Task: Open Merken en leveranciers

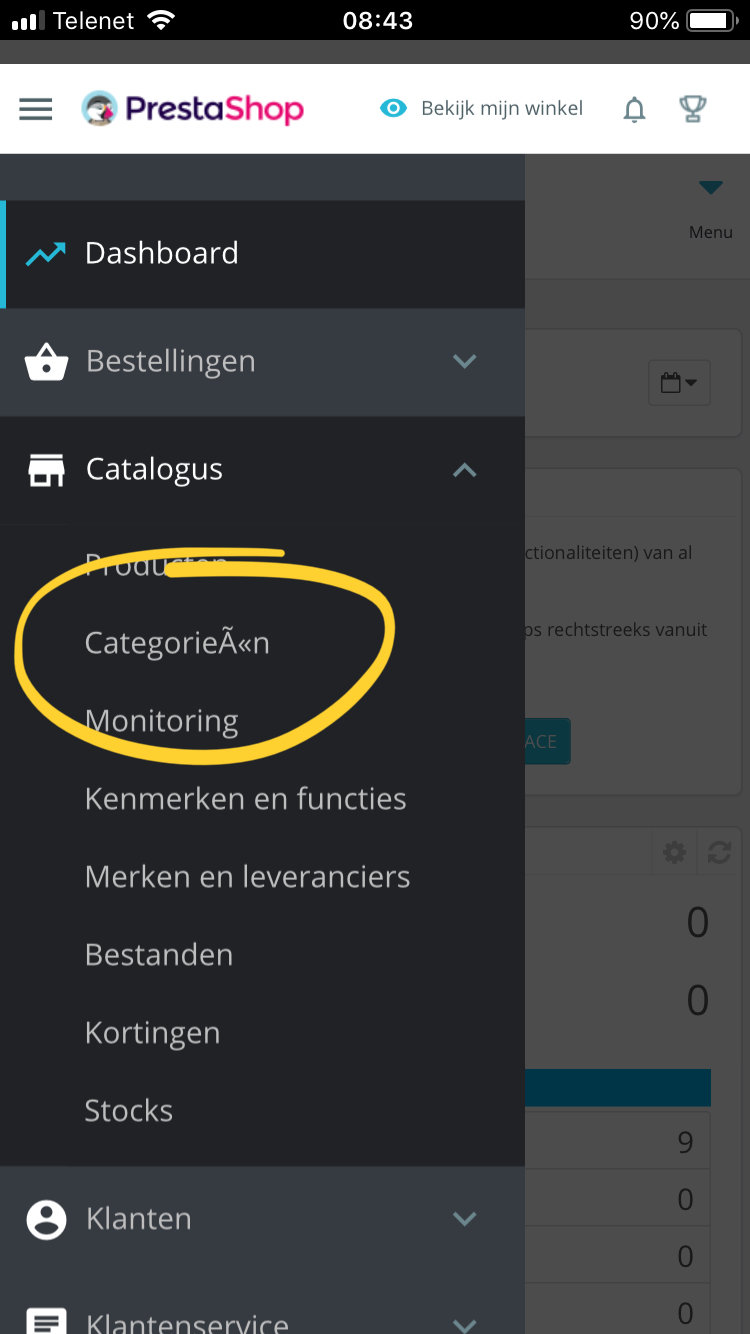Action: click(247, 877)
